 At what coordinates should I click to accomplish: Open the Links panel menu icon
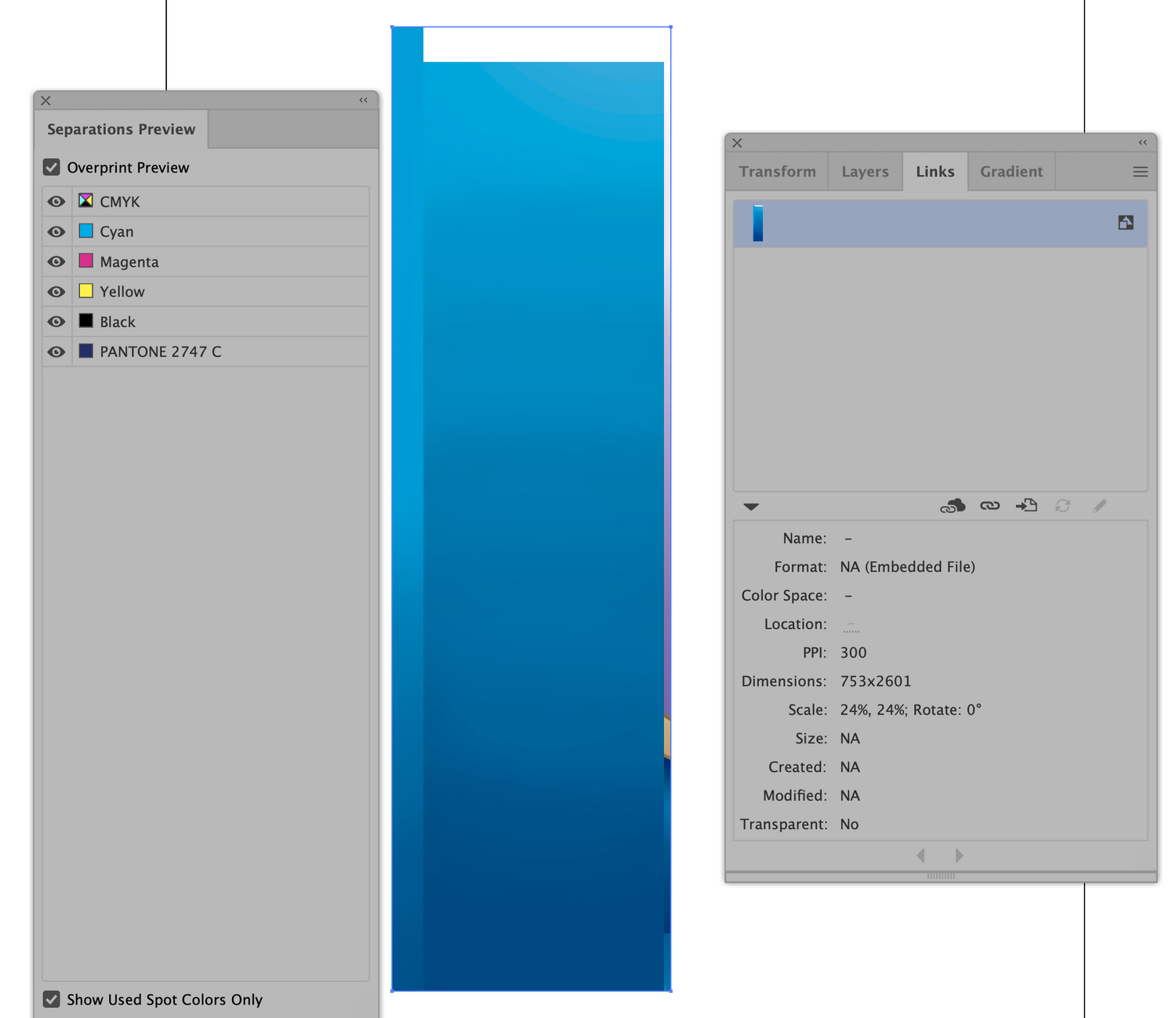(x=1140, y=171)
